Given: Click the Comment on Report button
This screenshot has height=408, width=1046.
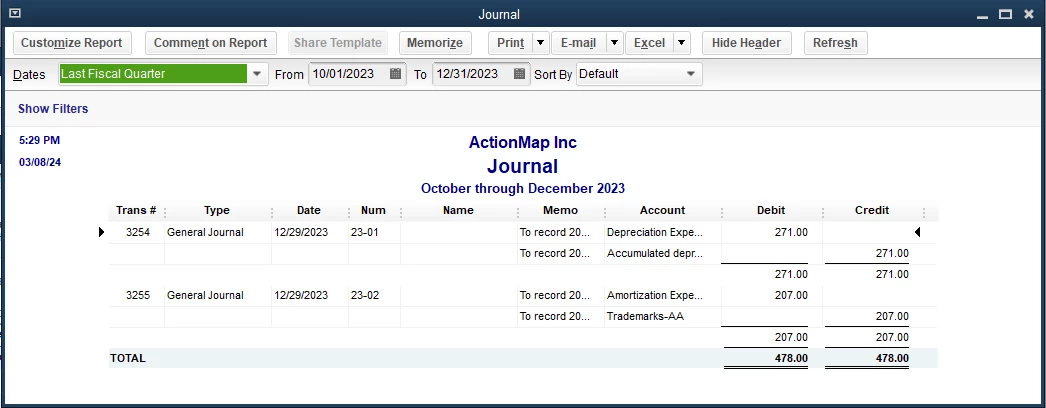Looking at the screenshot, I should click(x=210, y=43).
